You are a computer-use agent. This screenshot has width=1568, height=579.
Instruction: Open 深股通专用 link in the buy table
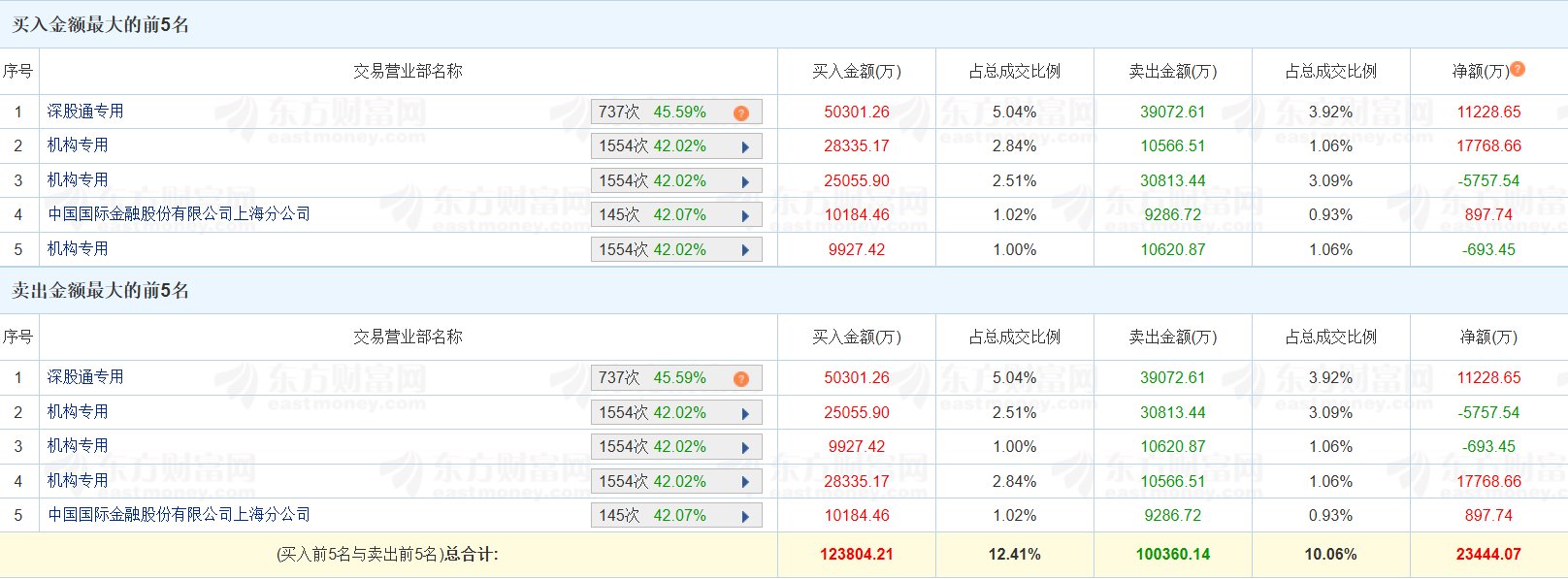coord(85,112)
